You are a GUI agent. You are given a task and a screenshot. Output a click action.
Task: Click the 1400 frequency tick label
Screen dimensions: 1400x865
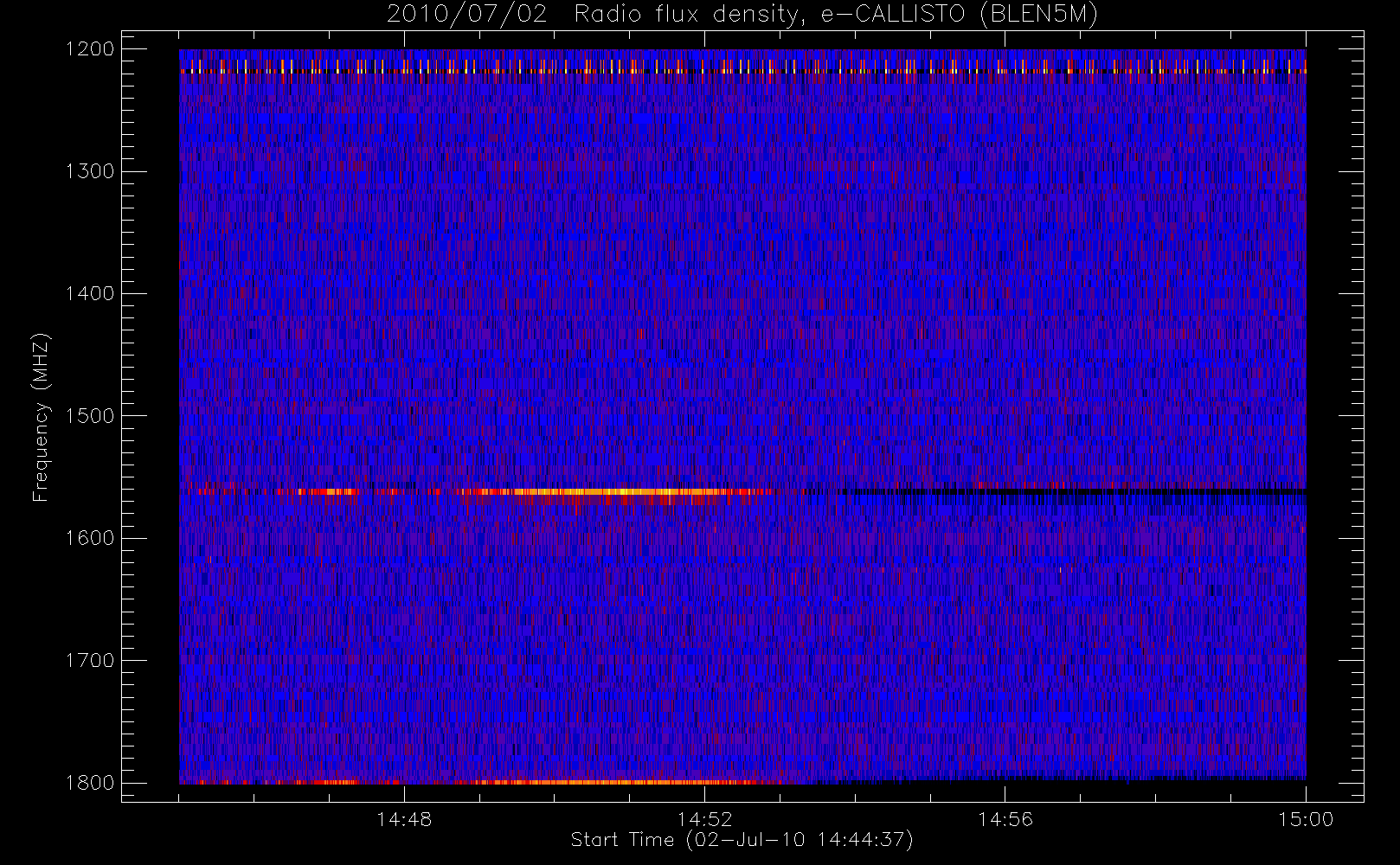click(90, 293)
